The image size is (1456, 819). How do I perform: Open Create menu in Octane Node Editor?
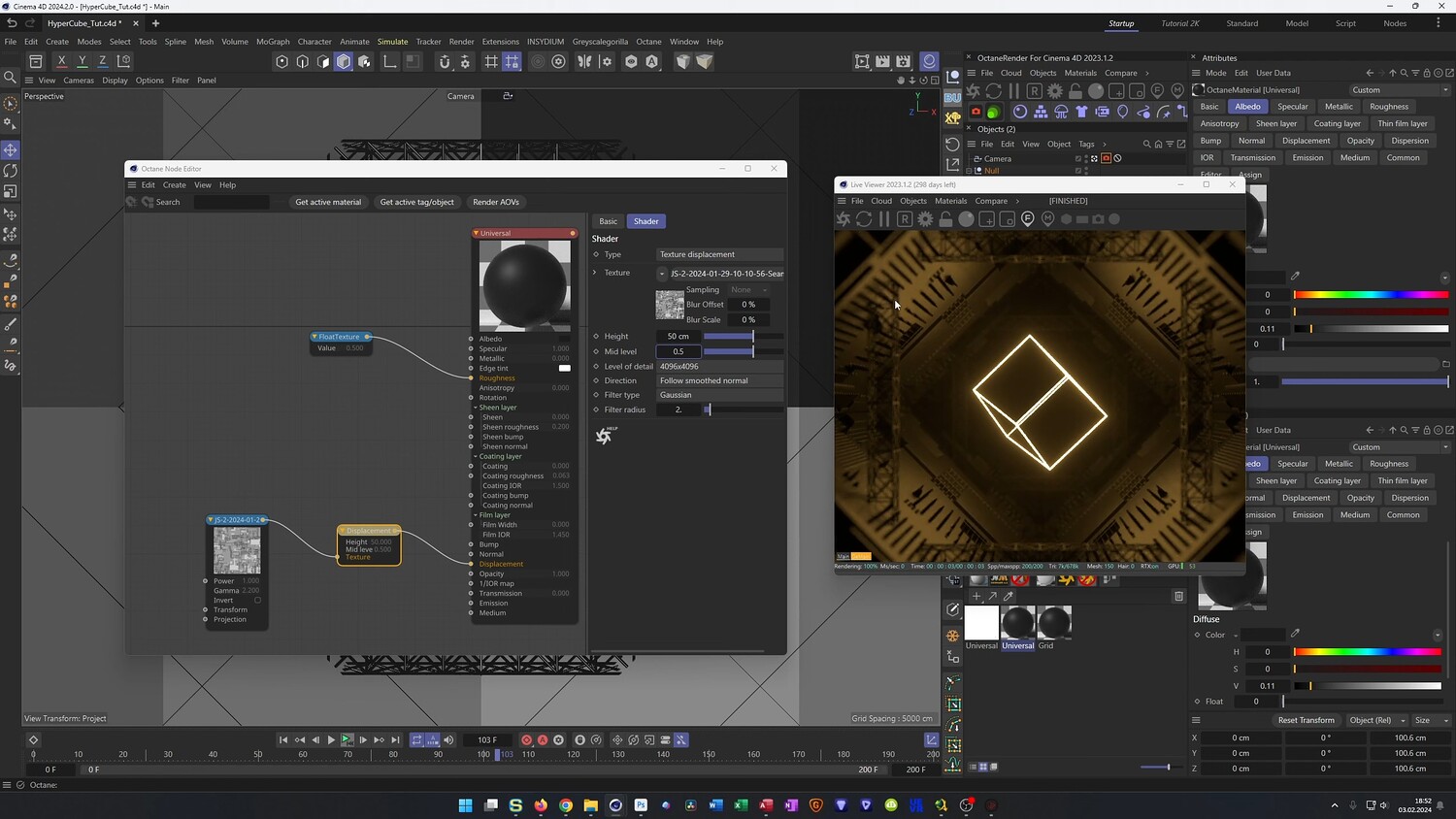pyautogui.click(x=175, y=185)
